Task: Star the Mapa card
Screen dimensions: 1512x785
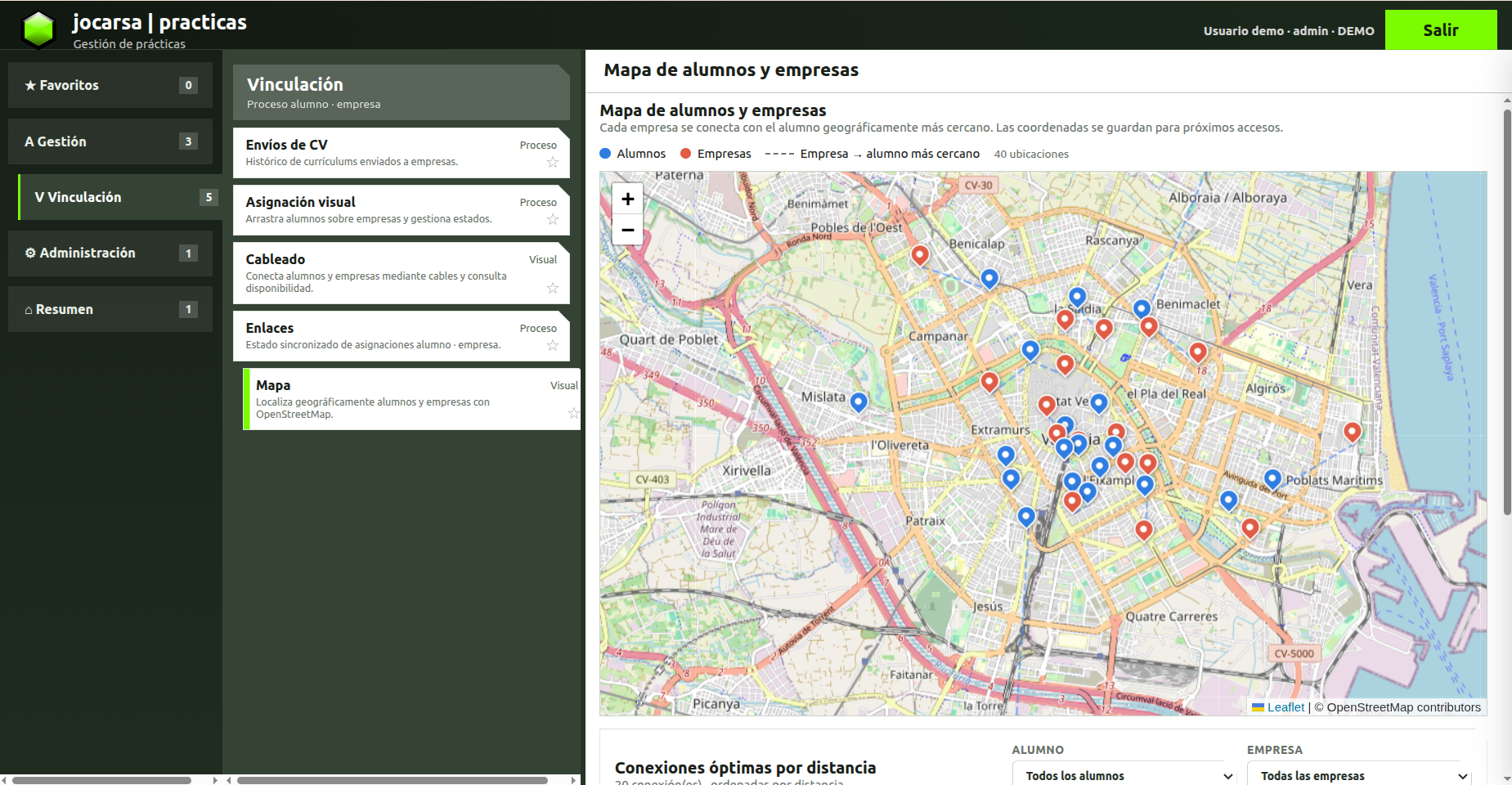Action: click(573, 414)
